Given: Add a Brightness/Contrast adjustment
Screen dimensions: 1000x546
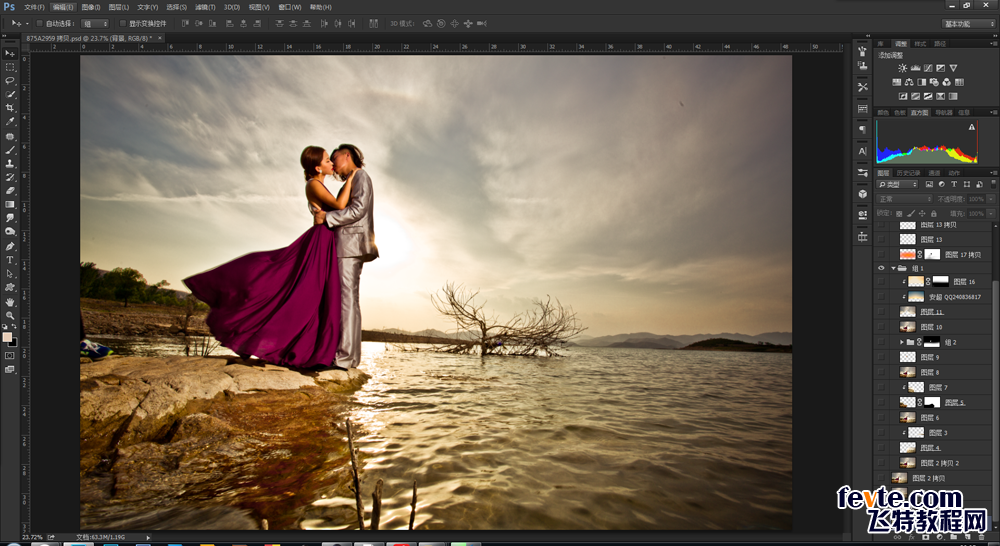Looking at the screenshot, I should coord(902,68).
